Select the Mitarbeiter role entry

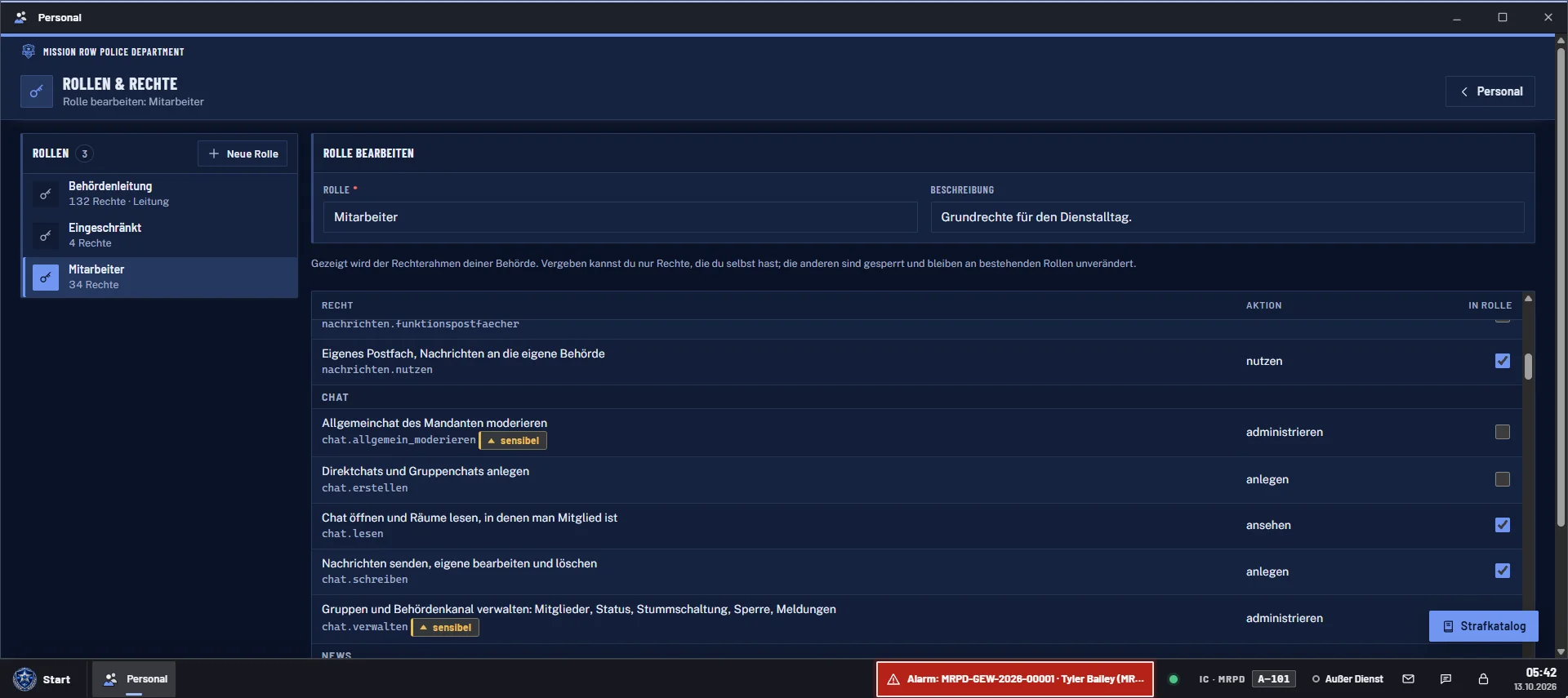(x=160, y=278)
